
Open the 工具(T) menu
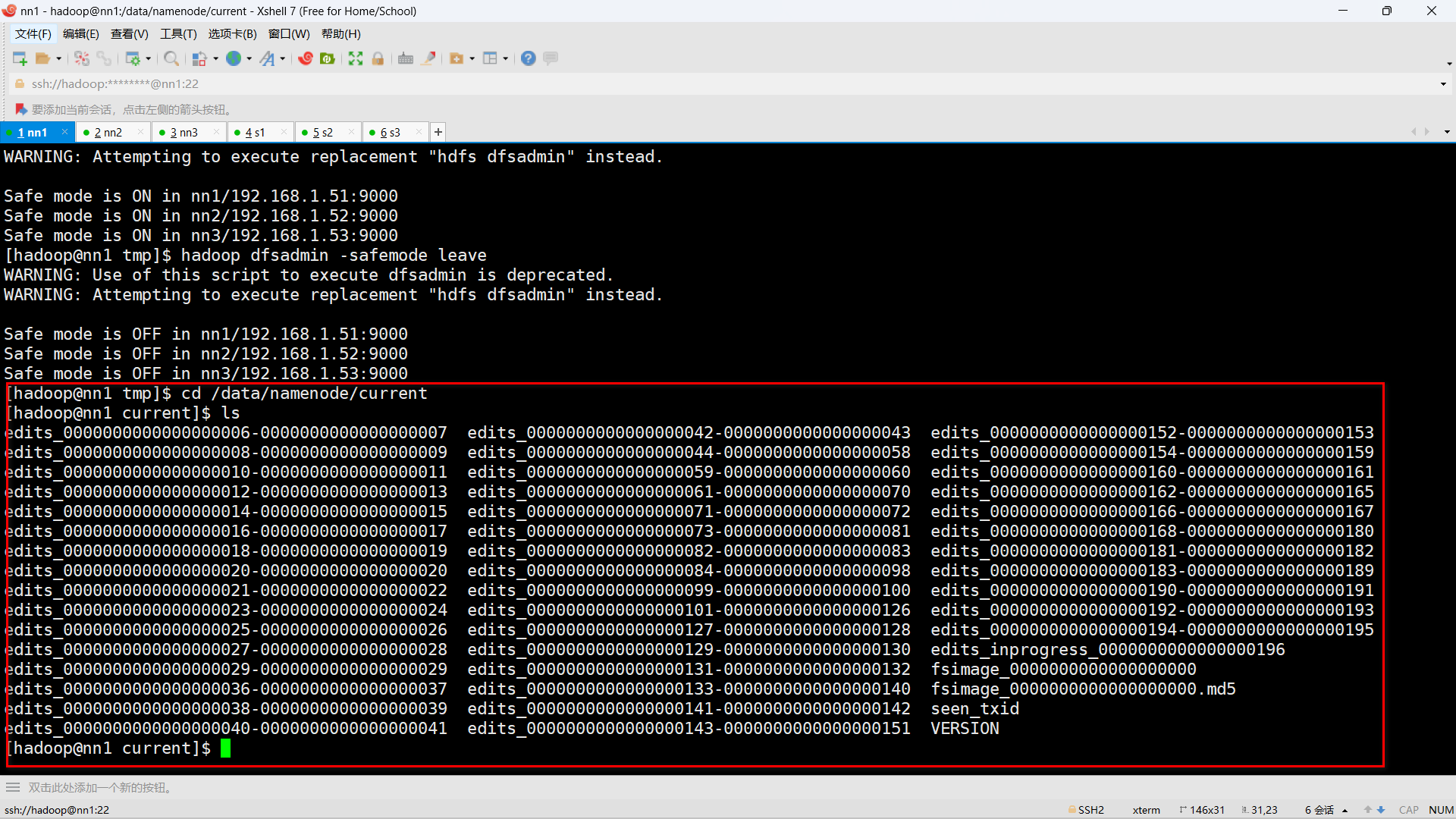(x=178, y=34)
